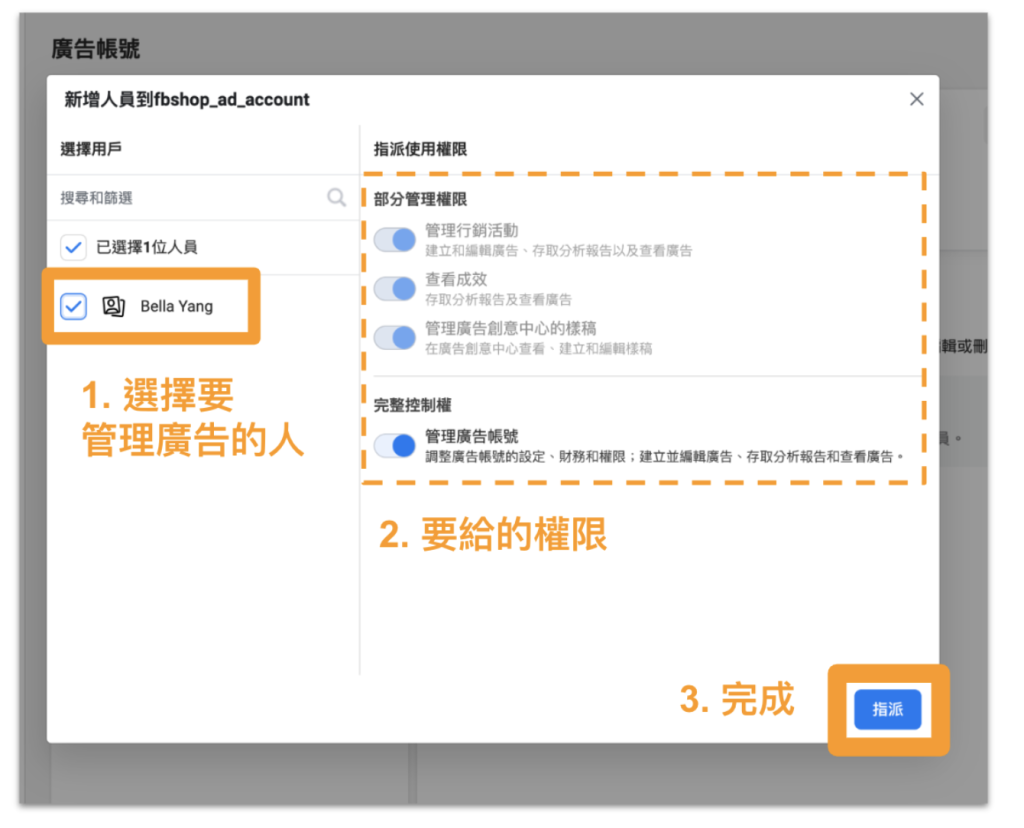Disable the 管理行銷活動 permission switch
Image resolution: width=1024 pixels, height=828 pixels.
[397, 240]
